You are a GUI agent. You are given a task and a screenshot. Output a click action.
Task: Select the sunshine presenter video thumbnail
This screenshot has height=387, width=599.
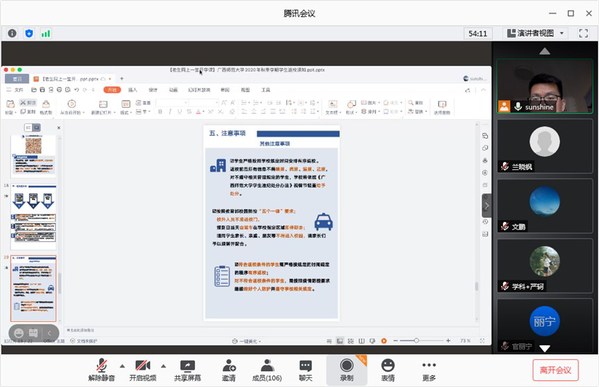point(545,86)
